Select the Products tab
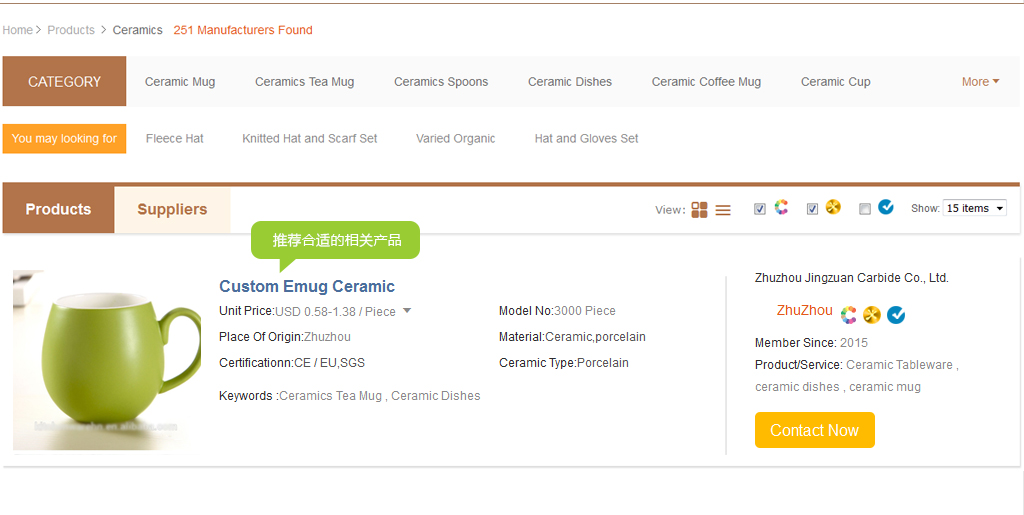This screenshot has height=515, width=1024. (58, 210)
